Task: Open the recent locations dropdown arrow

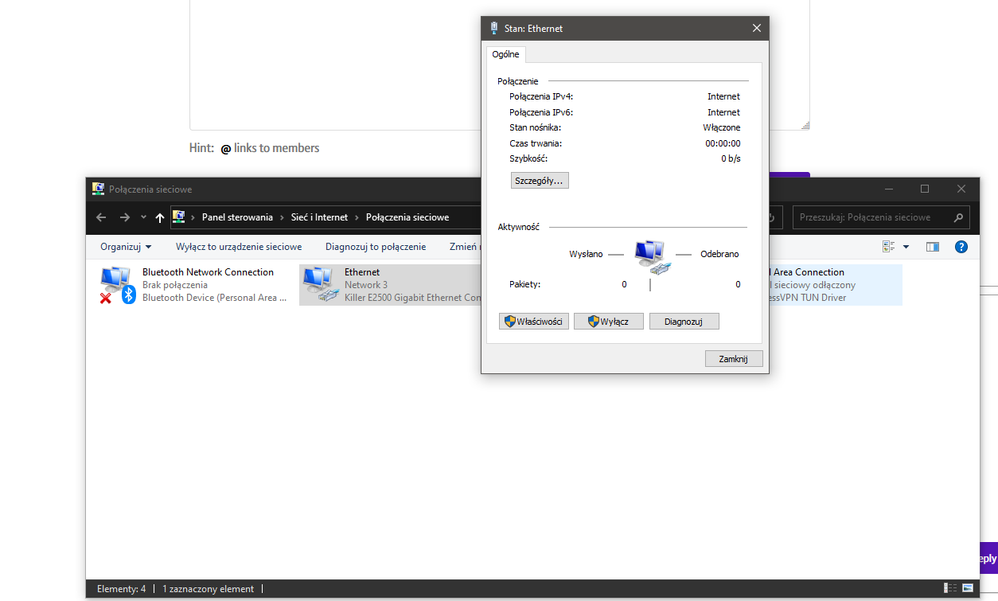Action: coord(143,217)
